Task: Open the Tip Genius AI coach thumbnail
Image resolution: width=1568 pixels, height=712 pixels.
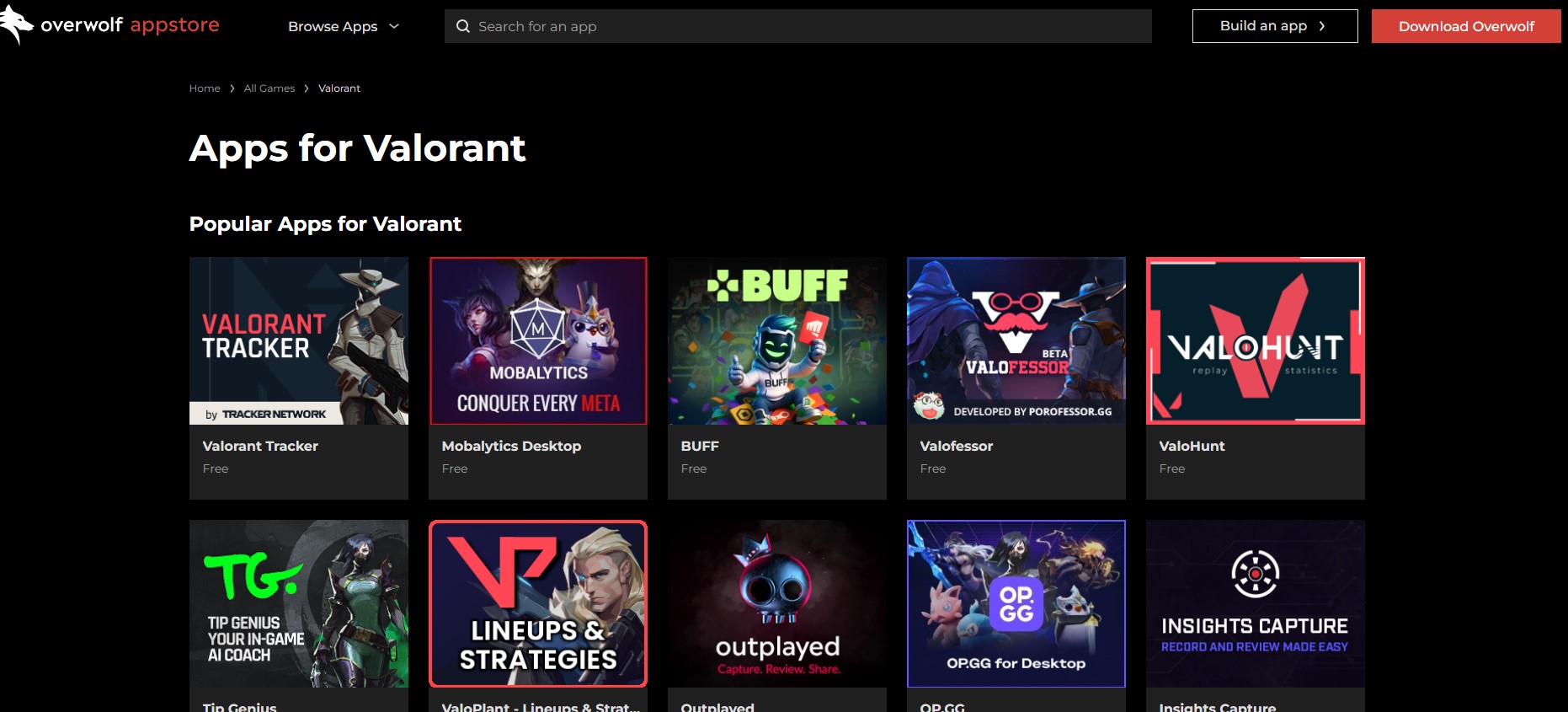Action: tap(299, 603)
